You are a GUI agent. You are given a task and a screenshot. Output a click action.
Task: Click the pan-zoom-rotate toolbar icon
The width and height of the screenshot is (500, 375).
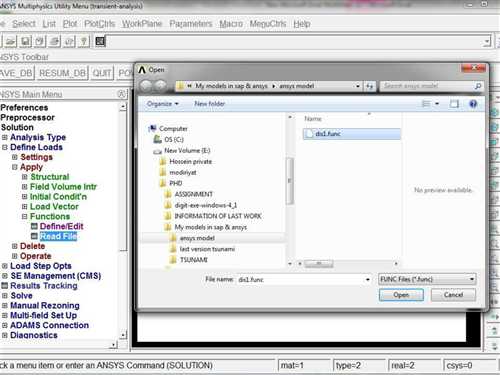click(40, 41)
